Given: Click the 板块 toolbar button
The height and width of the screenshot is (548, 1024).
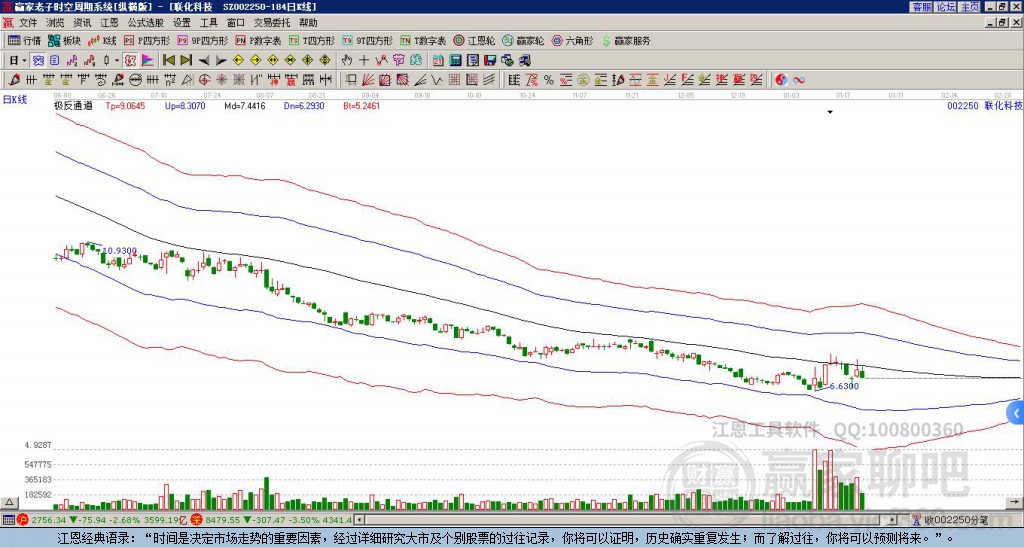Looking at the screenshot, I should (x=65, y=40).
